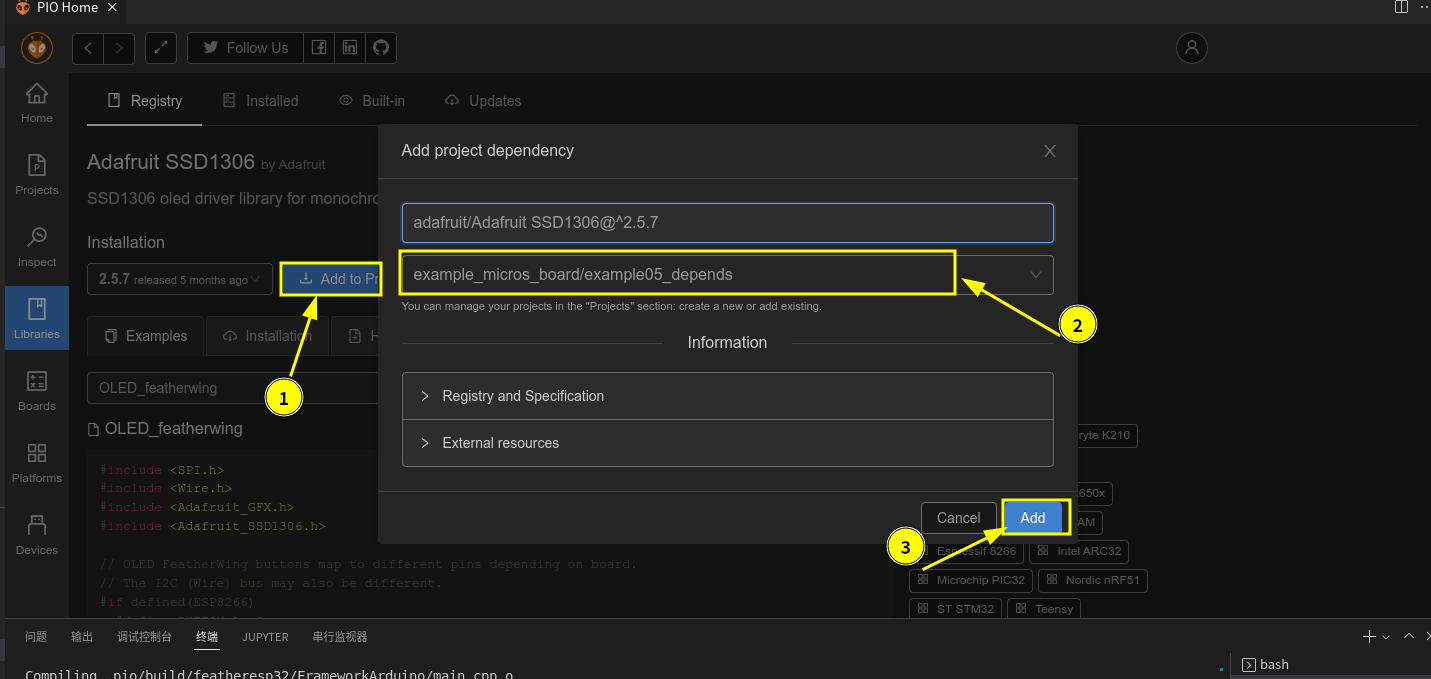Open the account profile icon
Screen dimensions: 1431x679
(1191, 48)
